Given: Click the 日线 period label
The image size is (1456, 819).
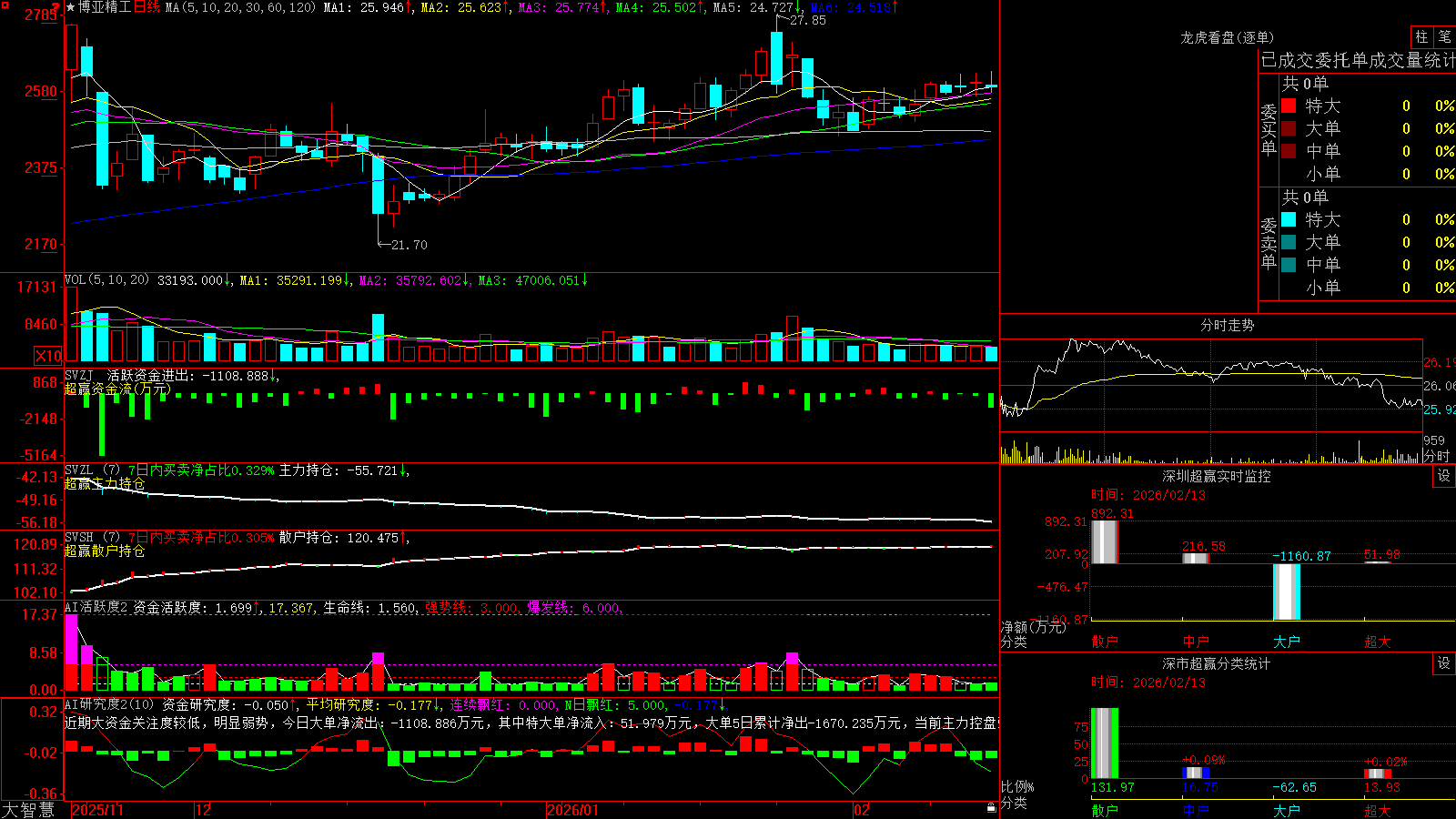Looking at the screenshot, I should 147,7.
